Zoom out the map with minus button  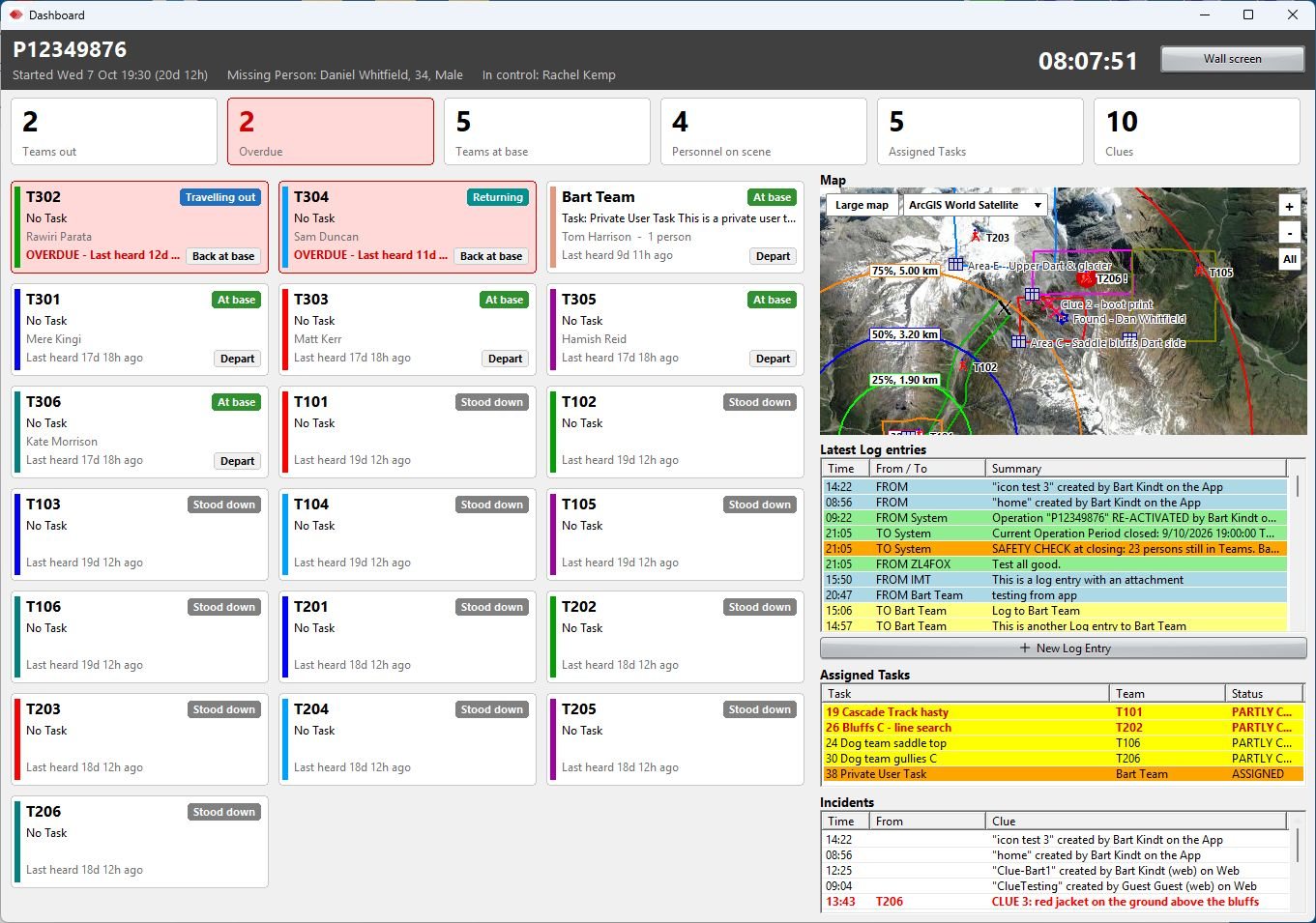pyautogui.click(x=1289, y=233)
